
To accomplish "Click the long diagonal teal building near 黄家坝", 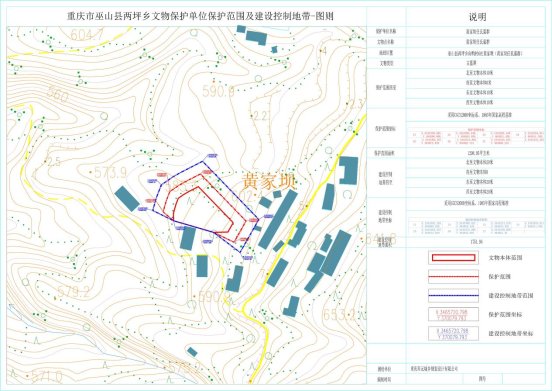I will 278,219.
